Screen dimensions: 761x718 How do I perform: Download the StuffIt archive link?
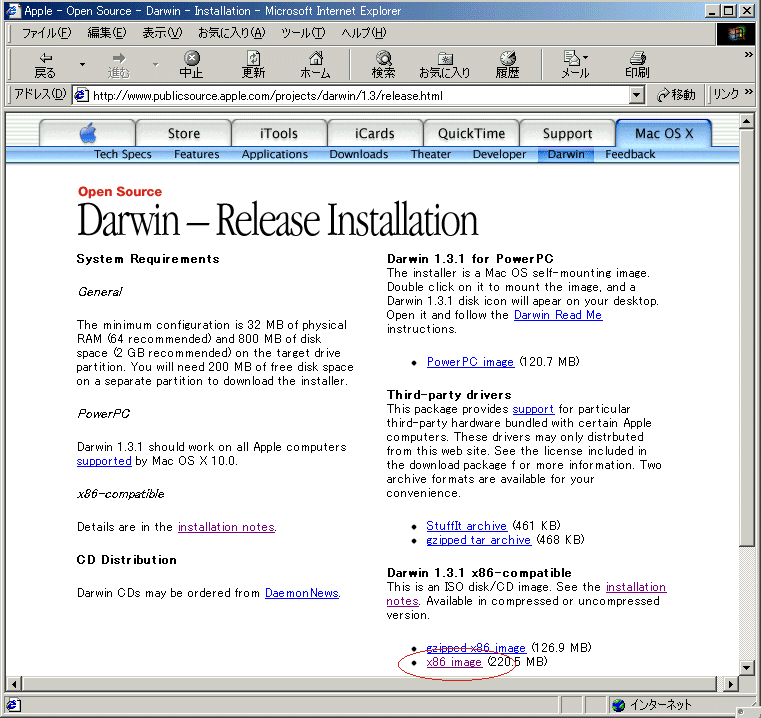(x=466, y=526)
